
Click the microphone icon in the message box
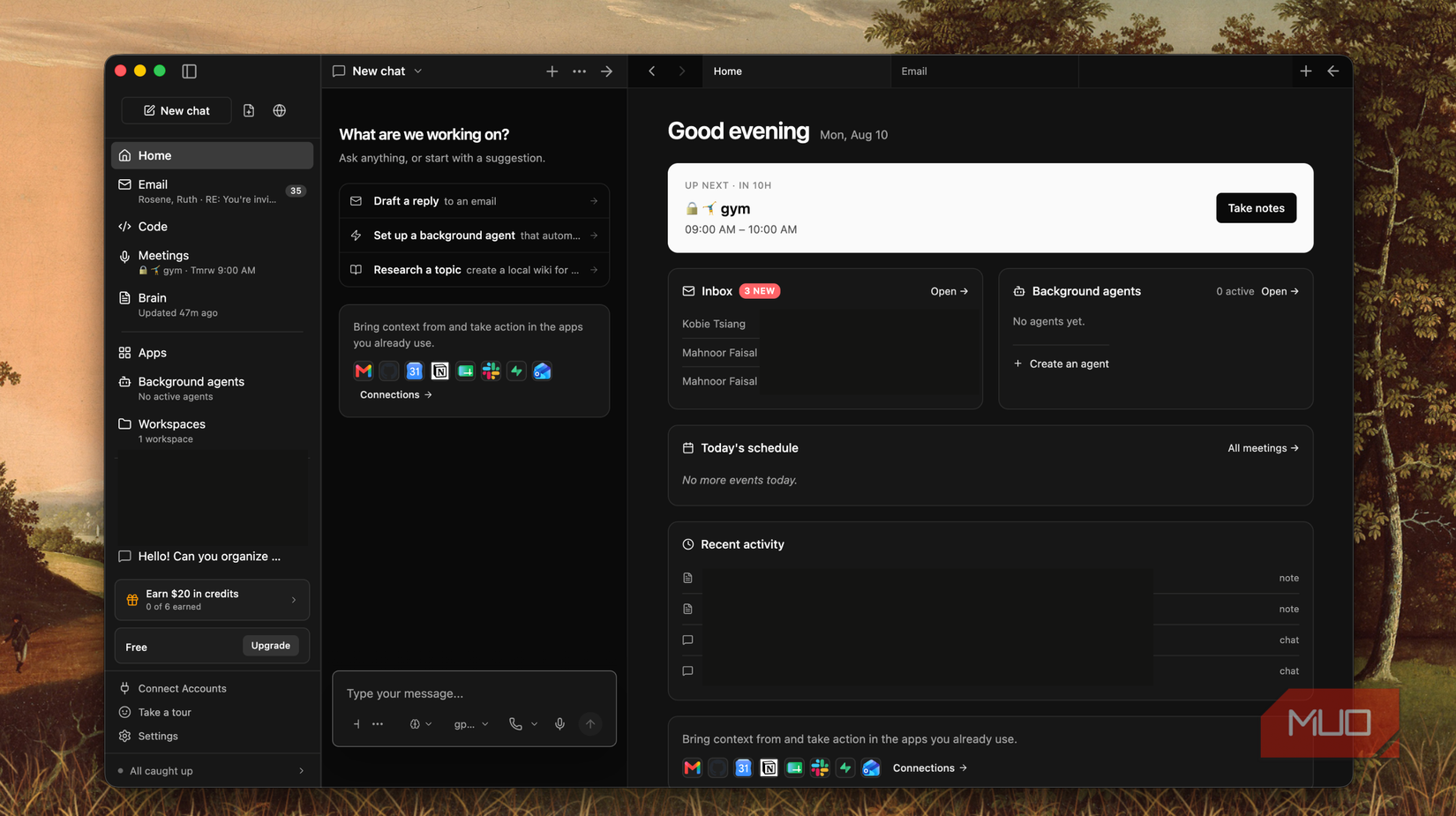pos(559,724)
